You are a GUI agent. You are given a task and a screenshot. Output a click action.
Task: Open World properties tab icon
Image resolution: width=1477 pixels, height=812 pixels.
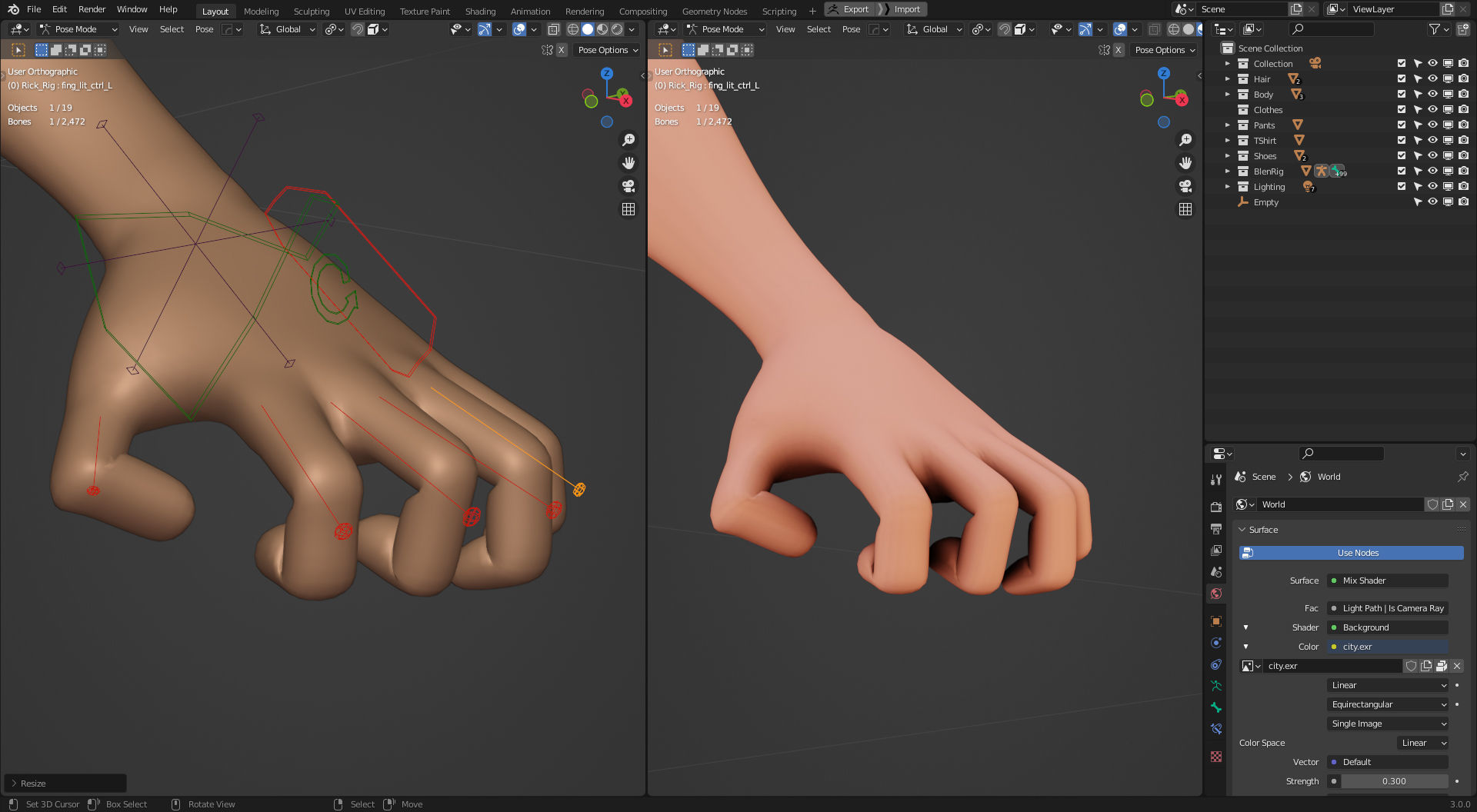point(1216,594)
